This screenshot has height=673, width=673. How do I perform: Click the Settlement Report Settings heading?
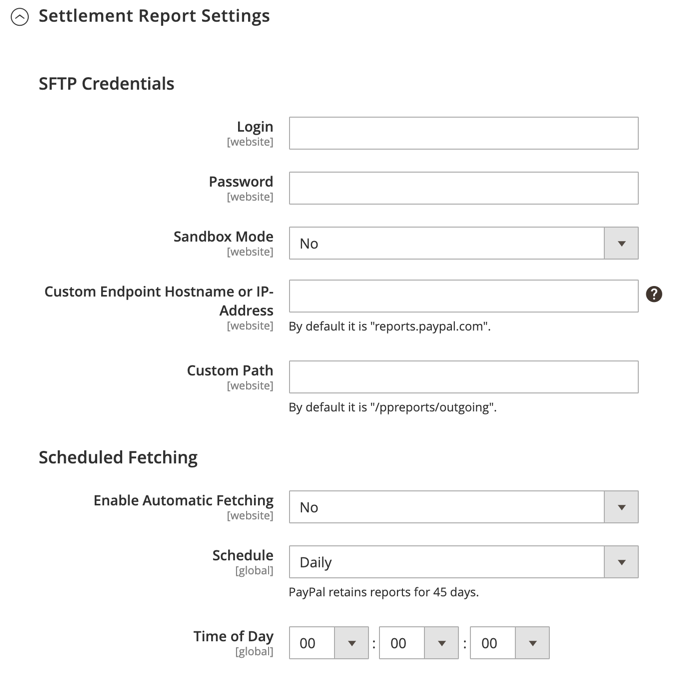click(x=154, y=16)
